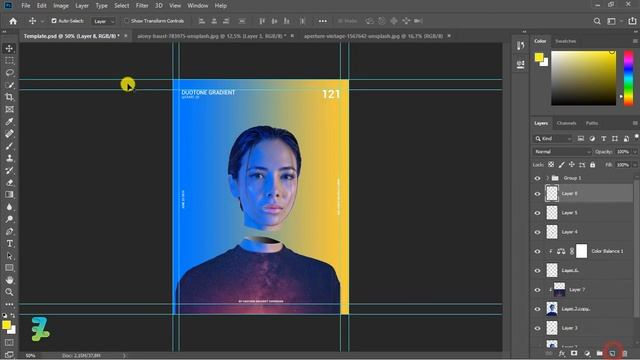Select the Zoom tool in toolbar
This screenshot has height=360, width=640.
coord(9,292)
